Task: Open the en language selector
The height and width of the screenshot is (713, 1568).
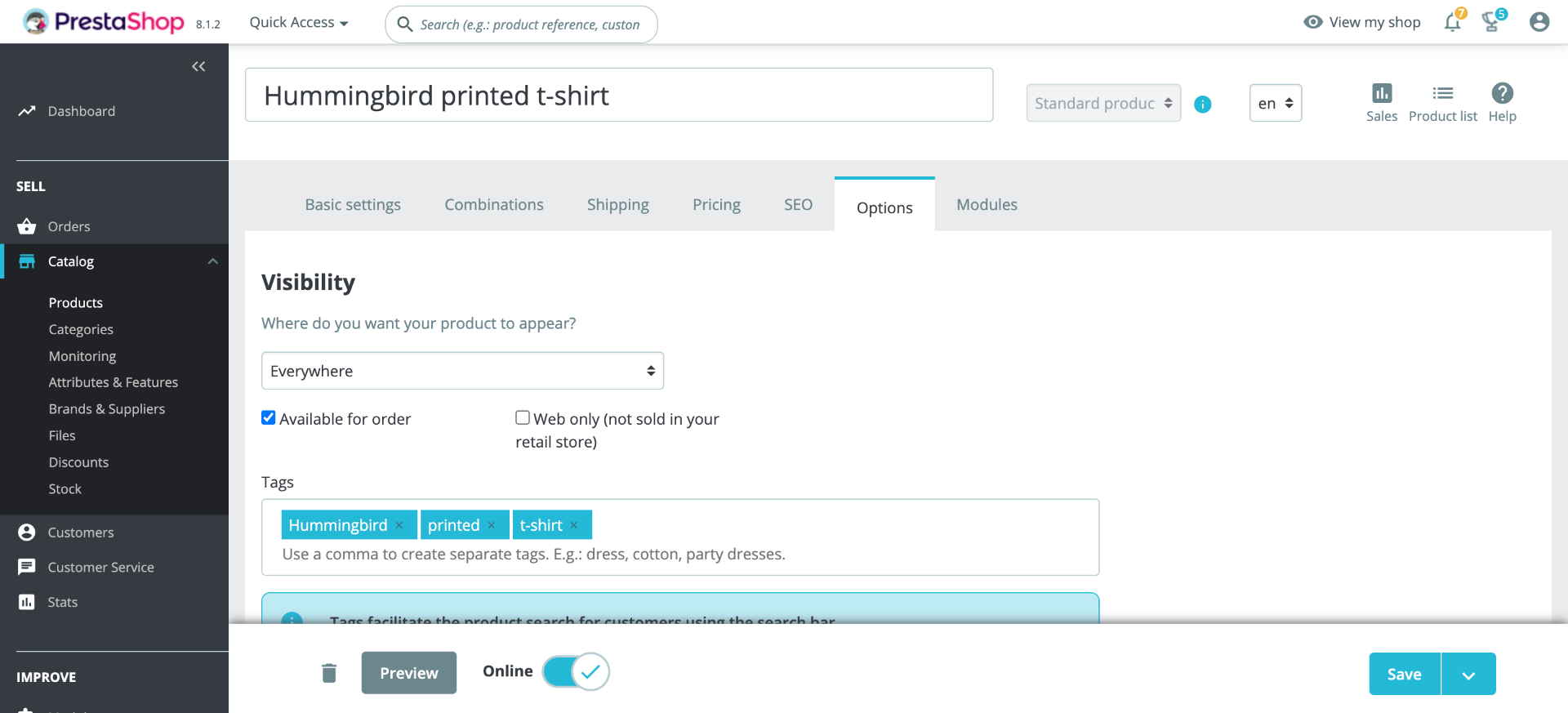Action: point(1275,104)
